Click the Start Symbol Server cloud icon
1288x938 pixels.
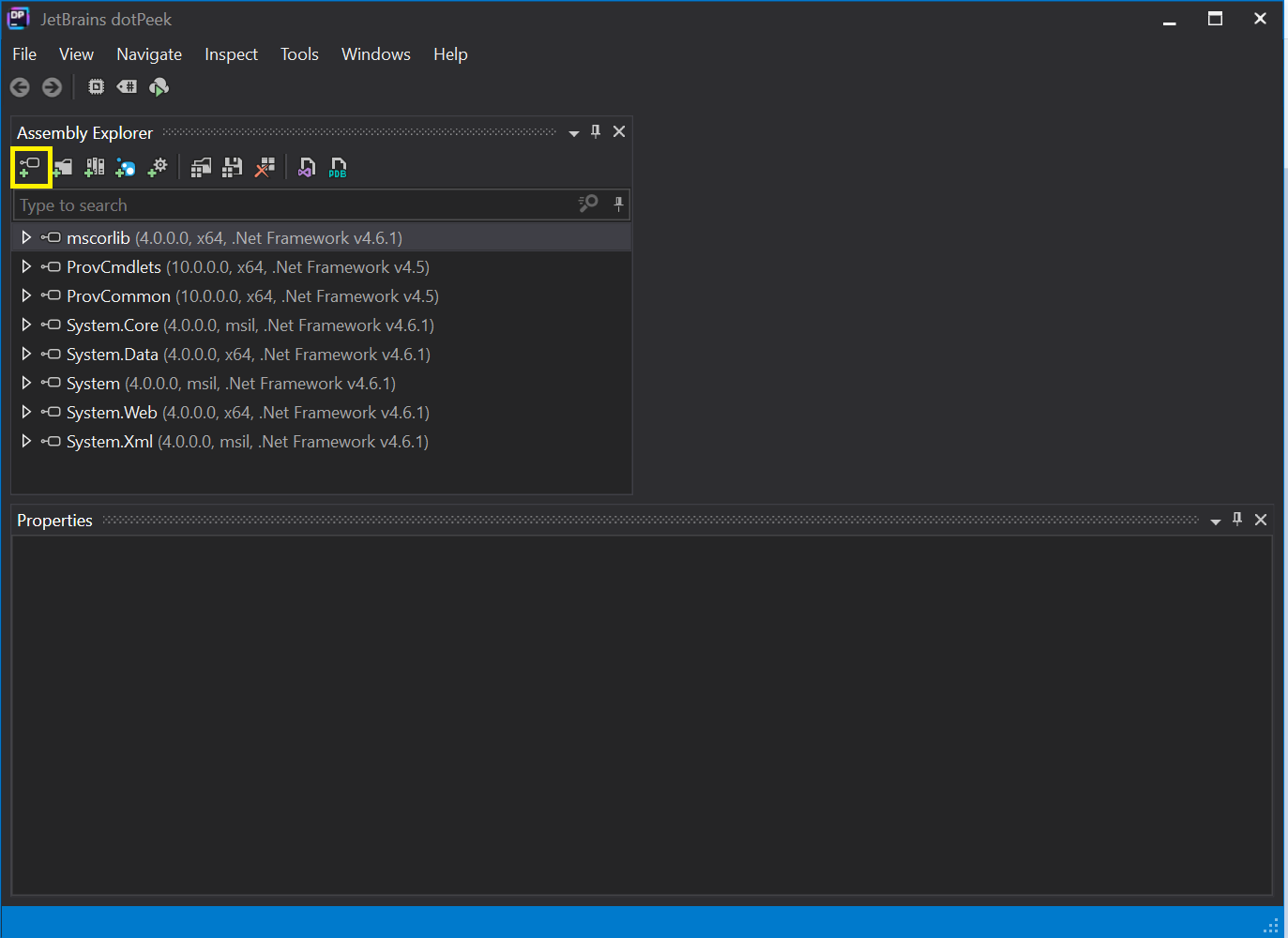pyautogui.click(x=159, y=87)
